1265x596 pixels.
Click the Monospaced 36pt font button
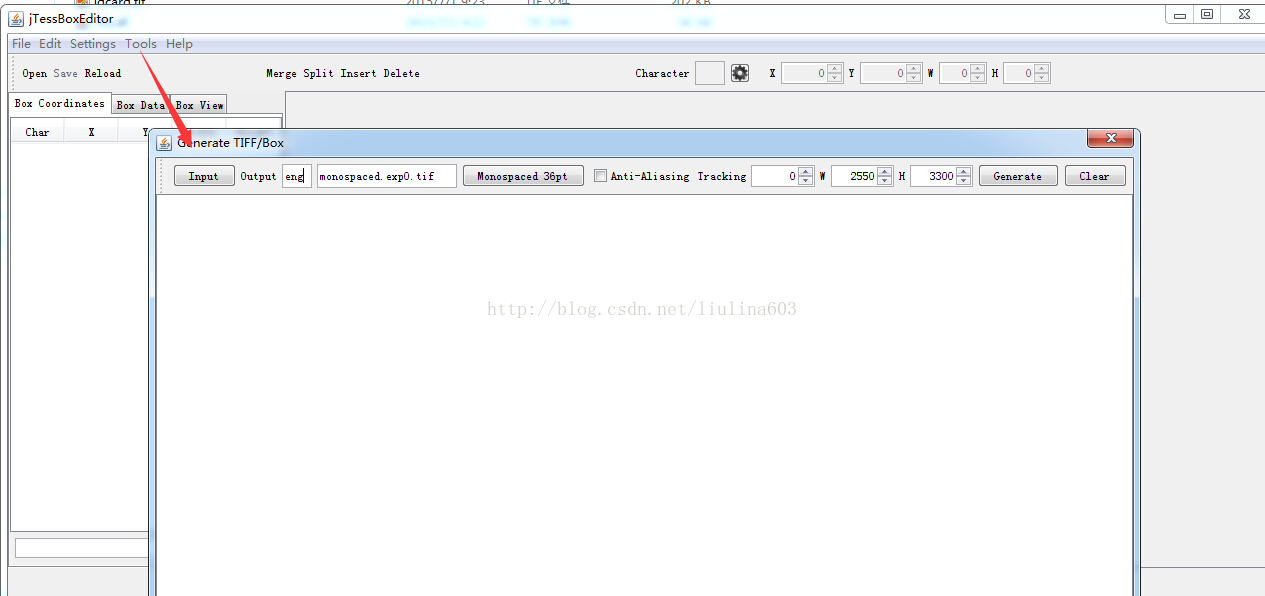523,176
